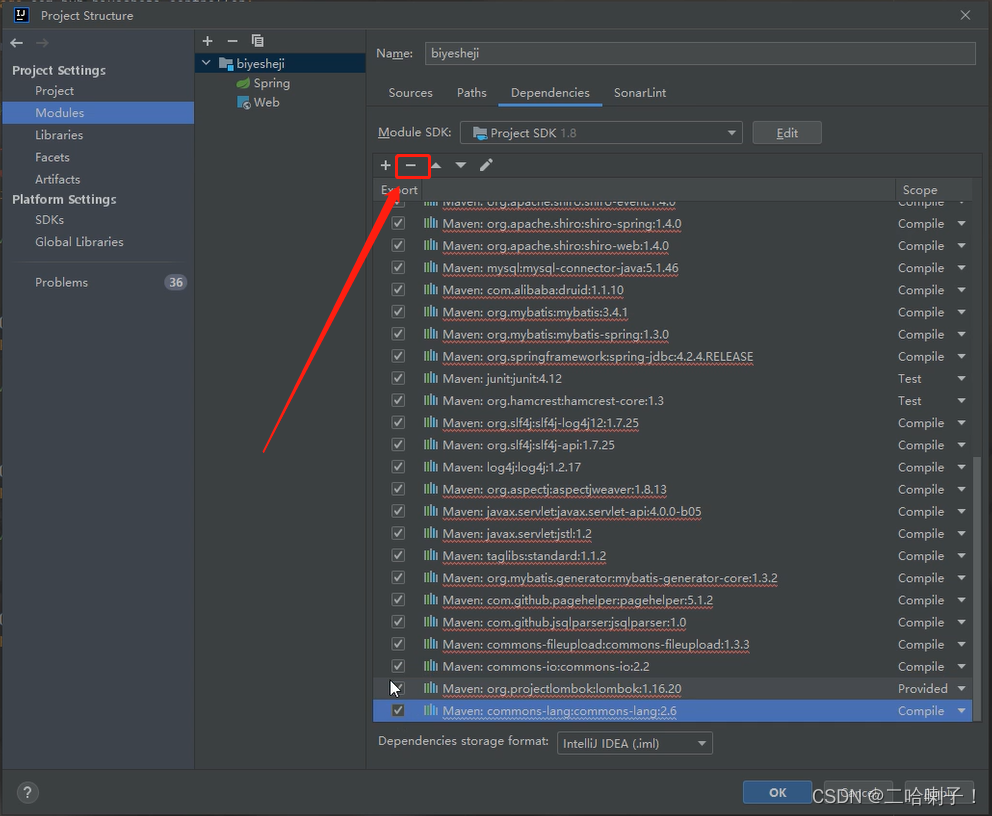Image resolution: width=992 pixels, height=816 pixels.
Task: Open Module SDK dropdown
Action: coord(601,133)
